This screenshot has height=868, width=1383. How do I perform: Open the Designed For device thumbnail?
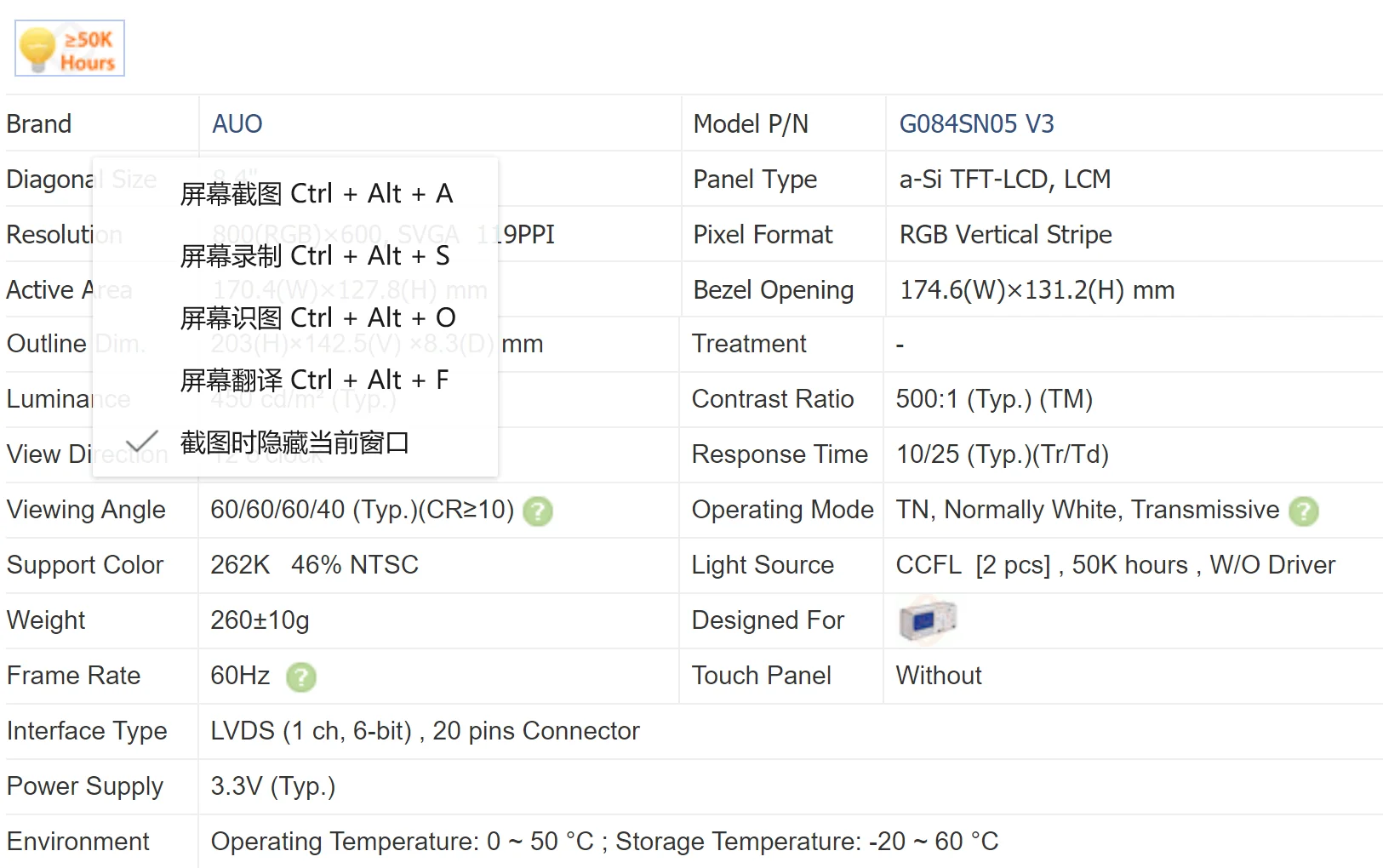927,620
